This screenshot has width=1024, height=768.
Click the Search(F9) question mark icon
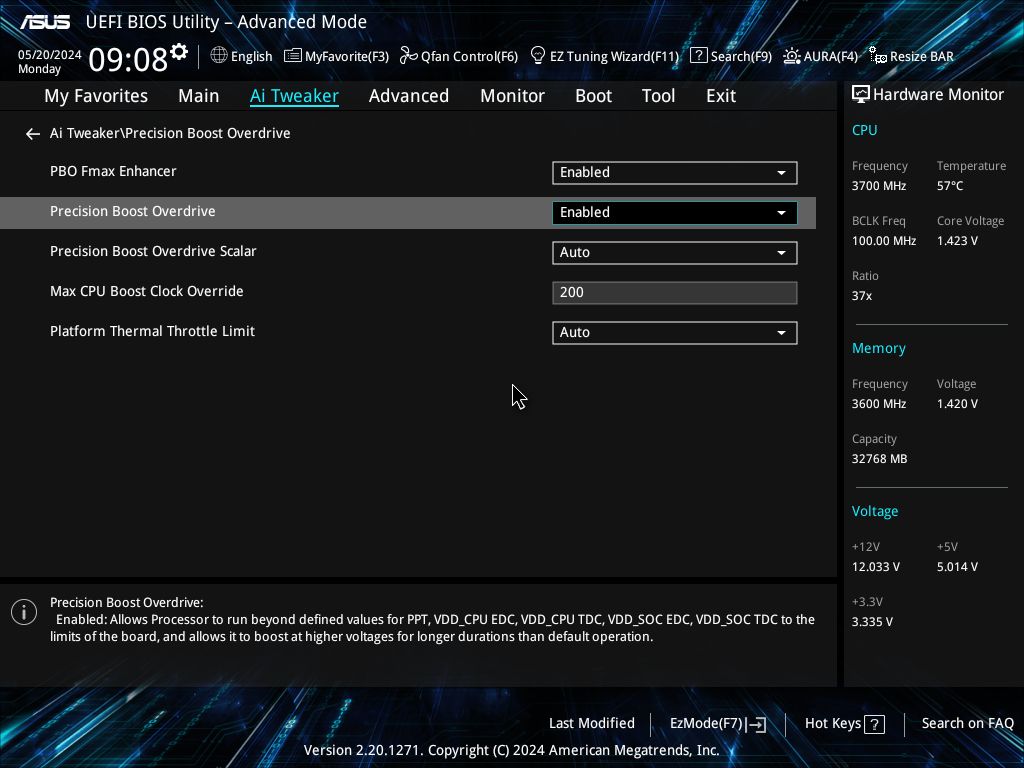698,56
